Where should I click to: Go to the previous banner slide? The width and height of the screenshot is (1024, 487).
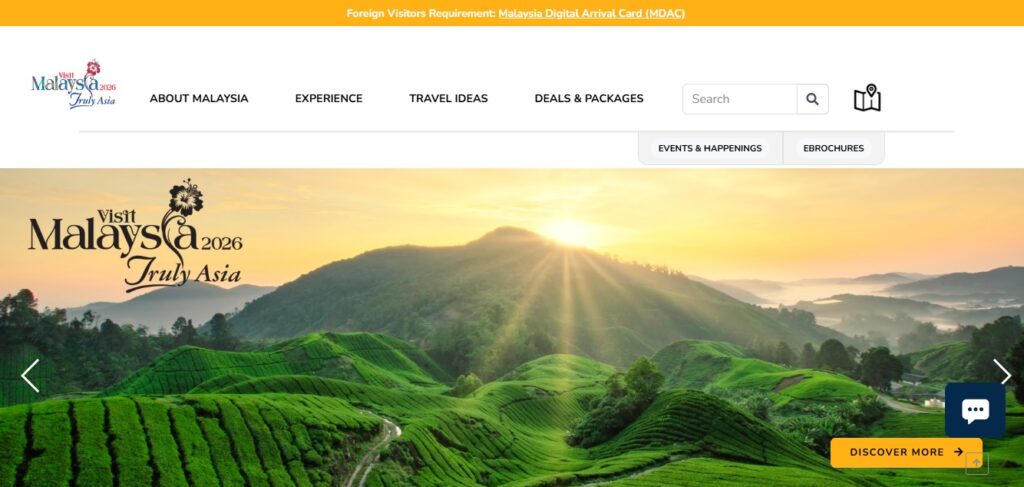(30, 376)
